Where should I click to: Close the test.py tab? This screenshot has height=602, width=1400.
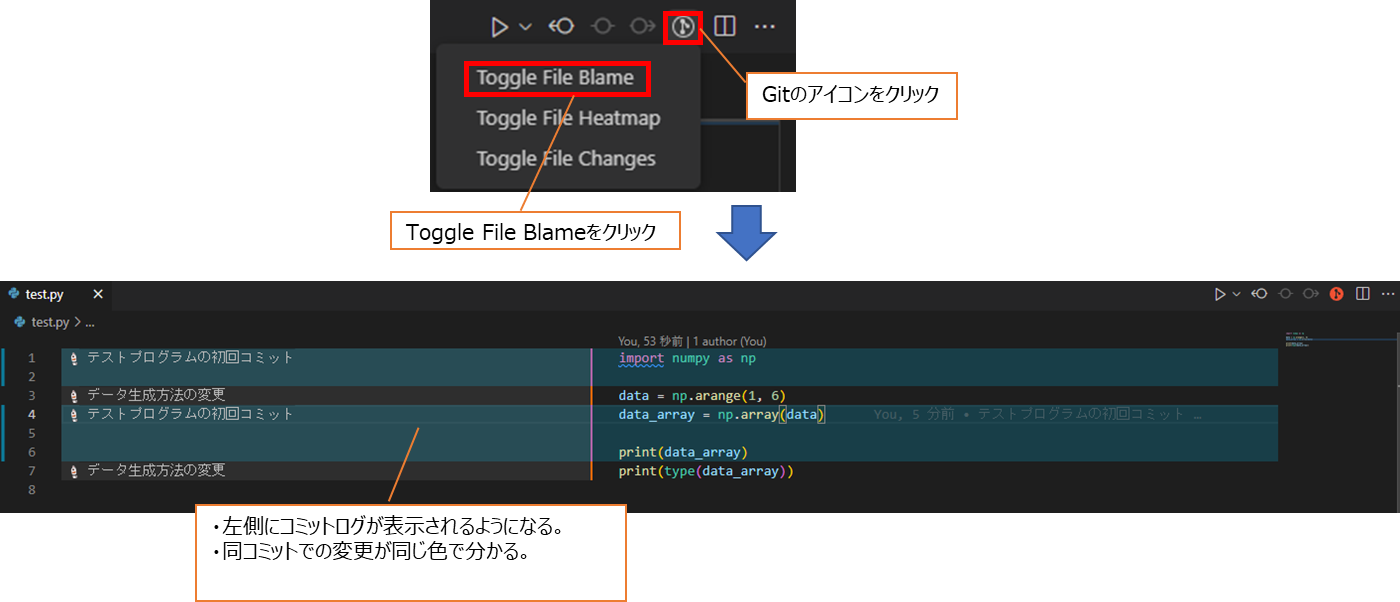(x=97, y=293)
